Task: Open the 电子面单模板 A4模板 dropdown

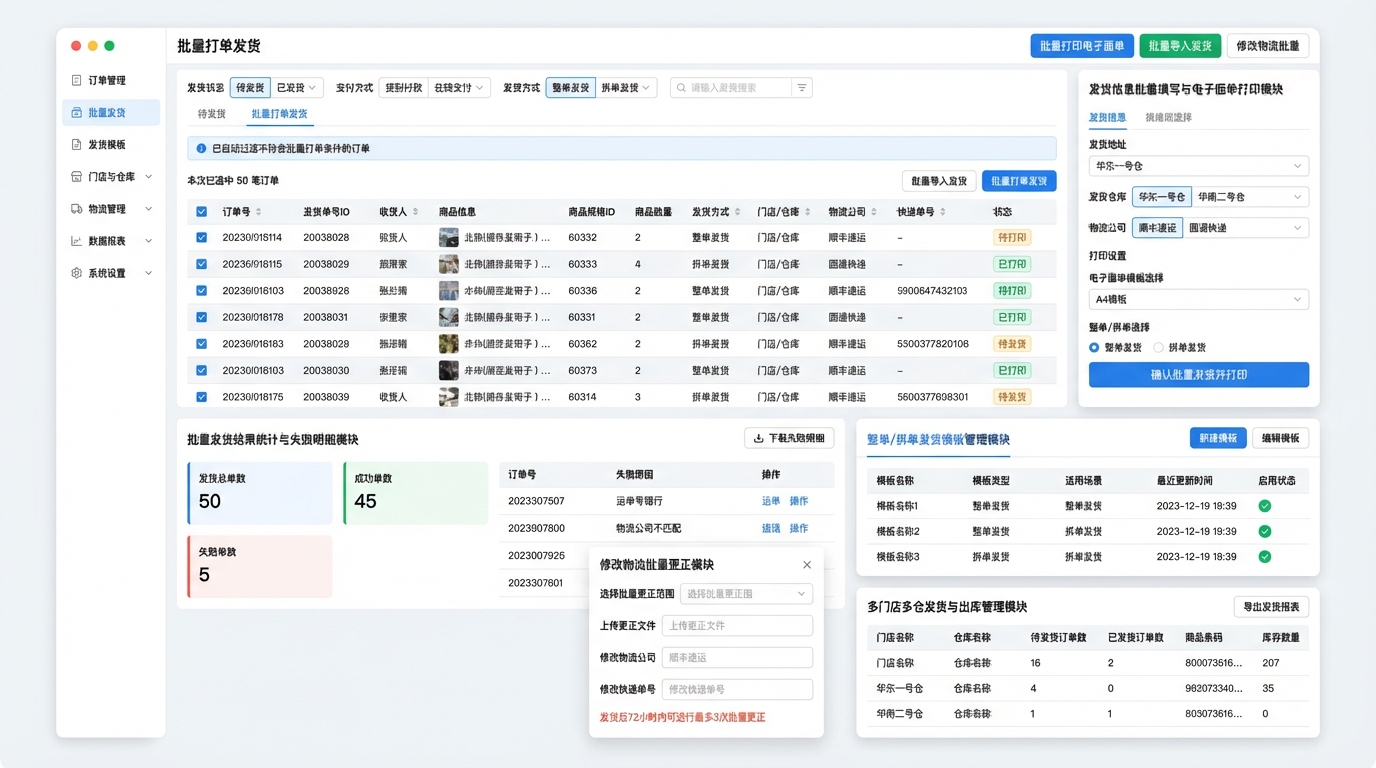Action: [x=1198, y=299]
